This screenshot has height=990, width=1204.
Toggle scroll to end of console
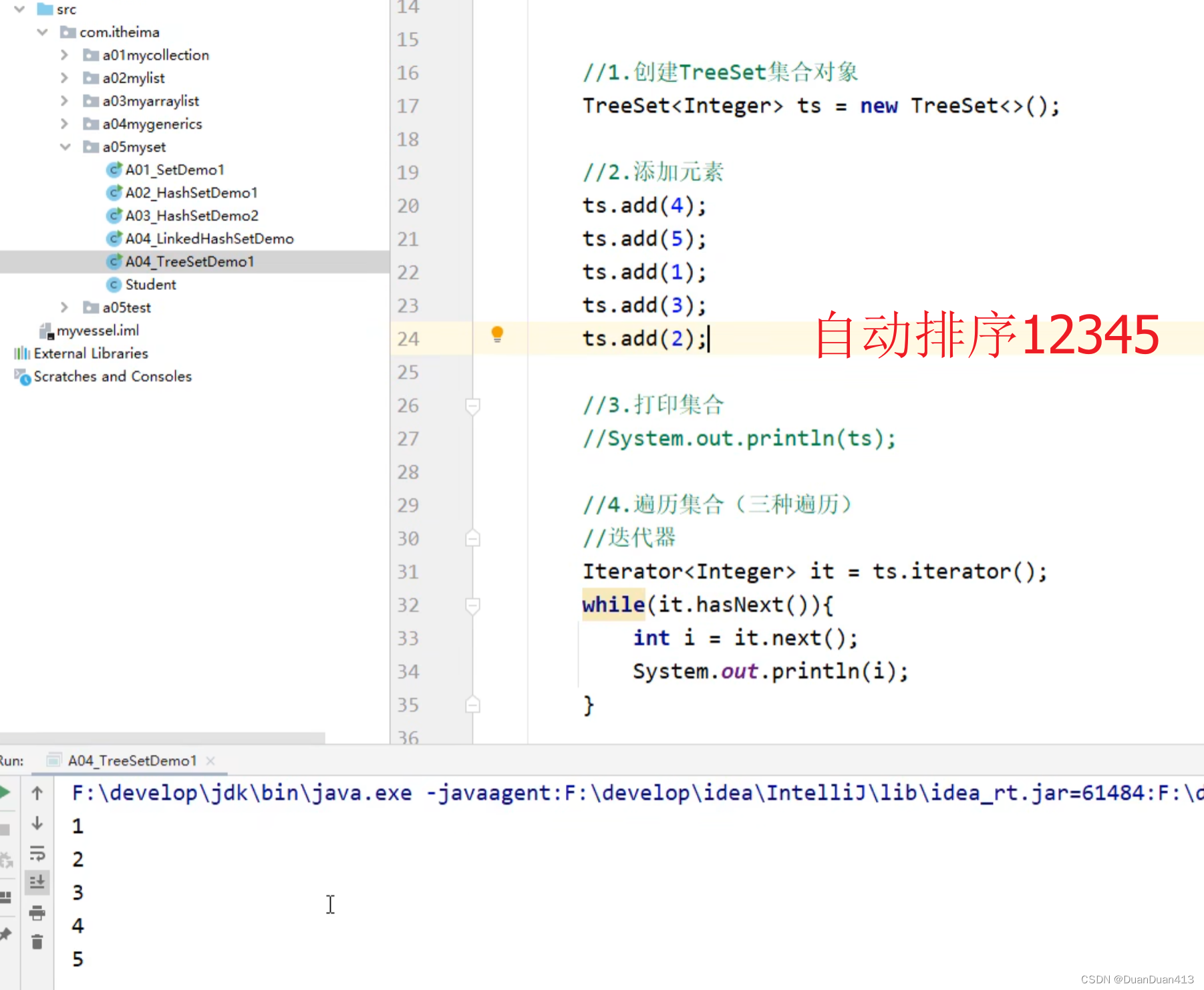click(37, 882)
